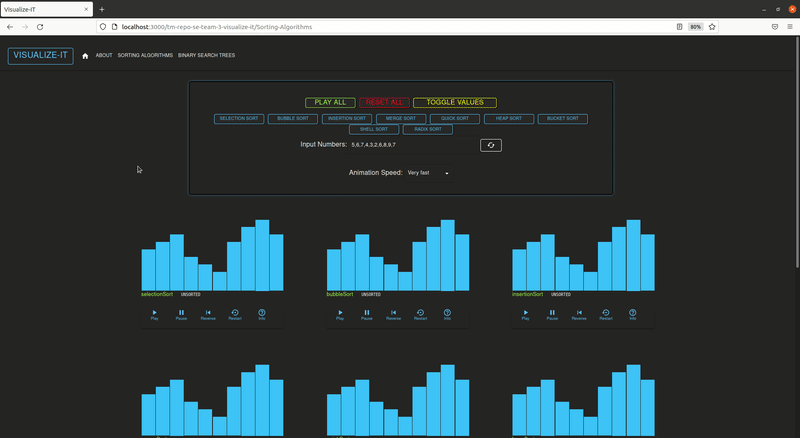Go to home via house icon
The image size is (800, 438).
tap(85, 56)
